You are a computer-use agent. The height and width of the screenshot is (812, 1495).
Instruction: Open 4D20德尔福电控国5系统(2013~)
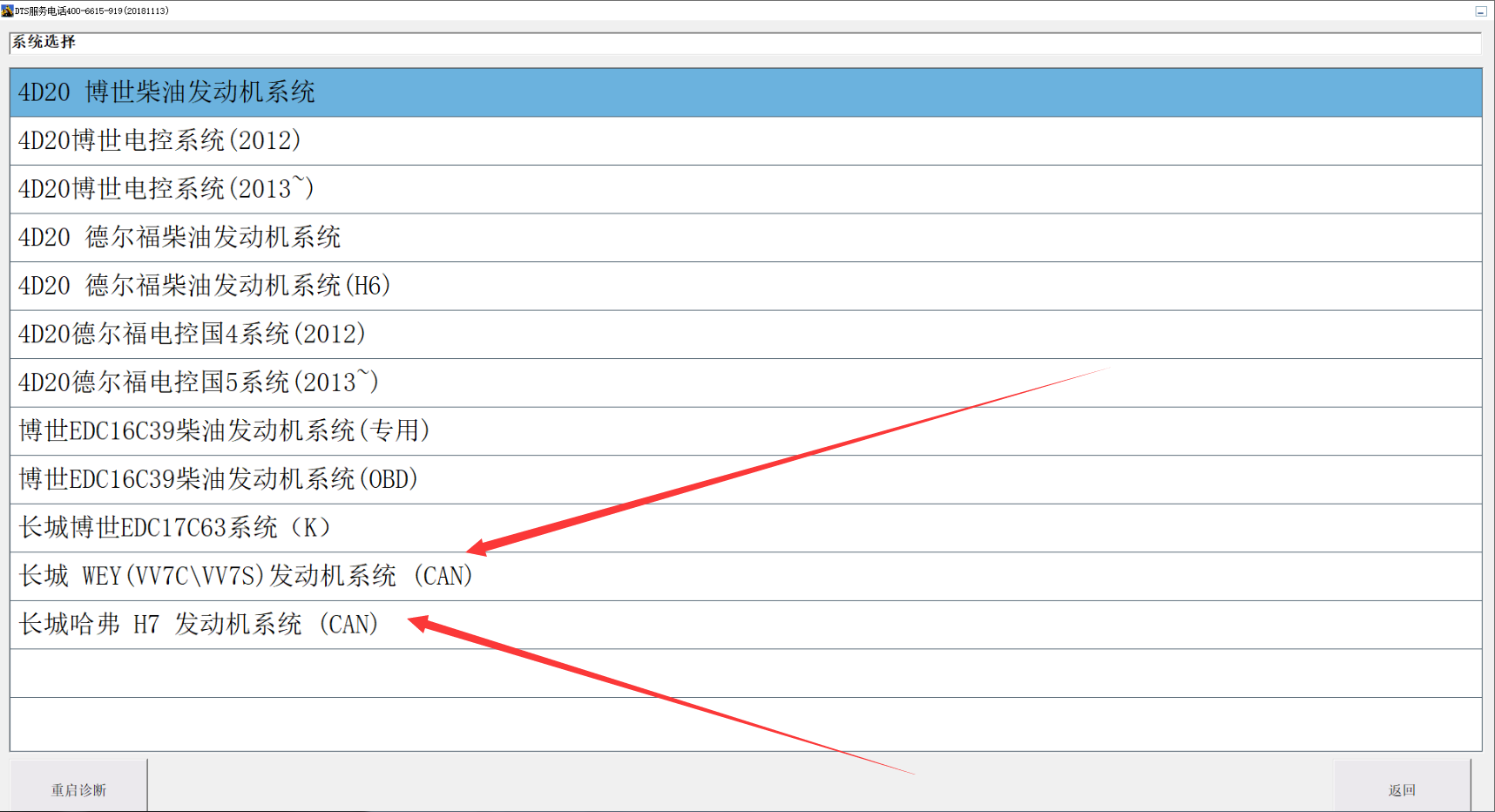(x=746, y=382)
